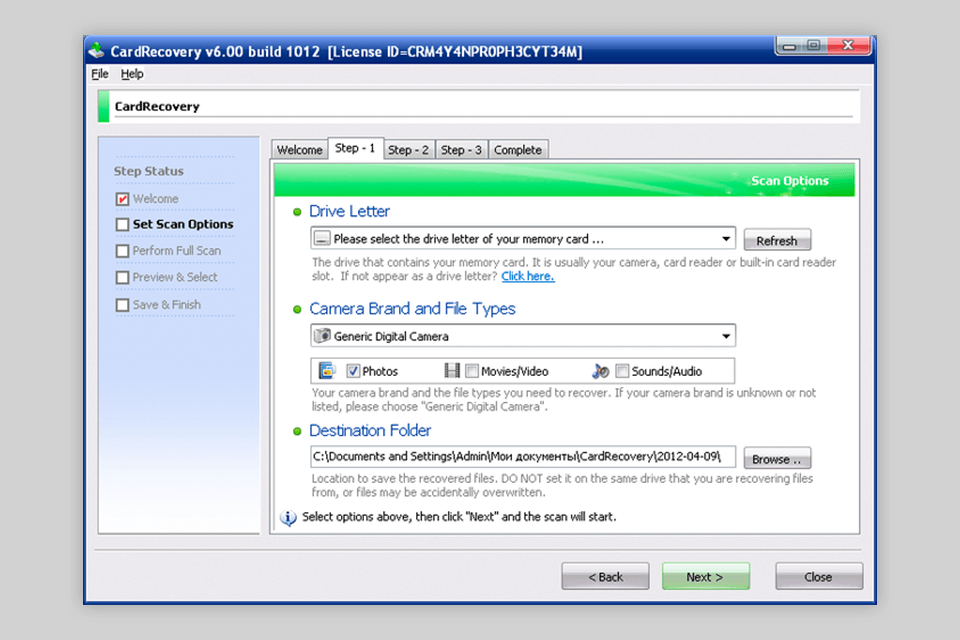Viewport: 960px width, 640px height.
Task: Toggle the Welcome step status checkbox
Action: 122,199
